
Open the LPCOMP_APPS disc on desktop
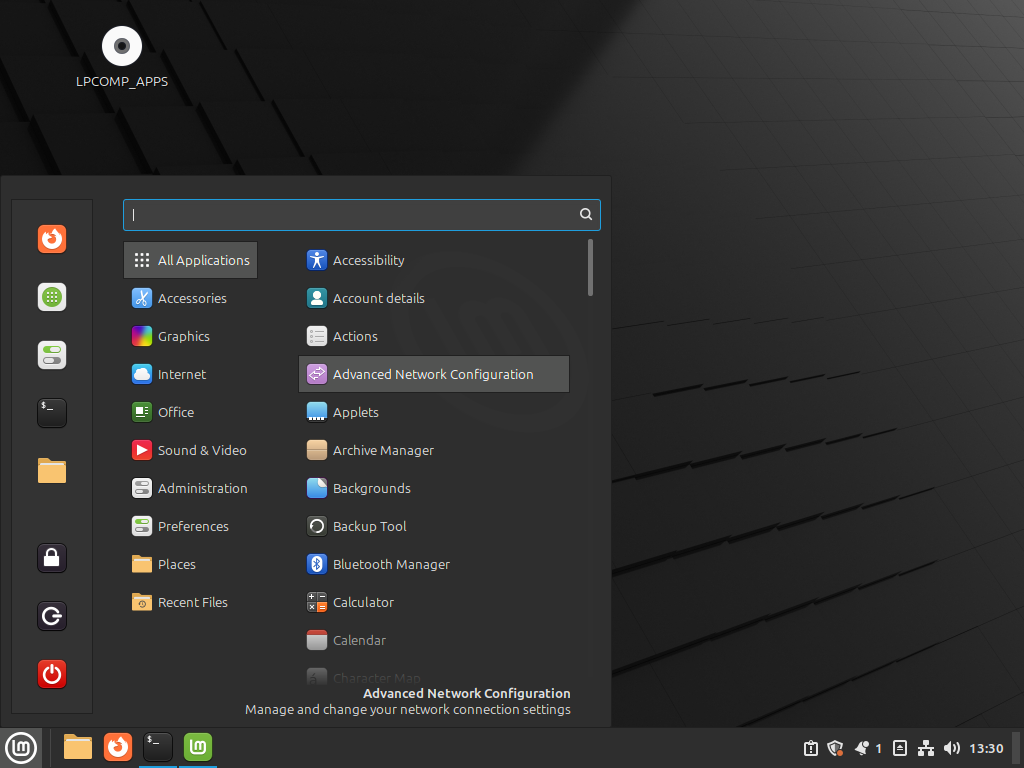pos(121,57)
